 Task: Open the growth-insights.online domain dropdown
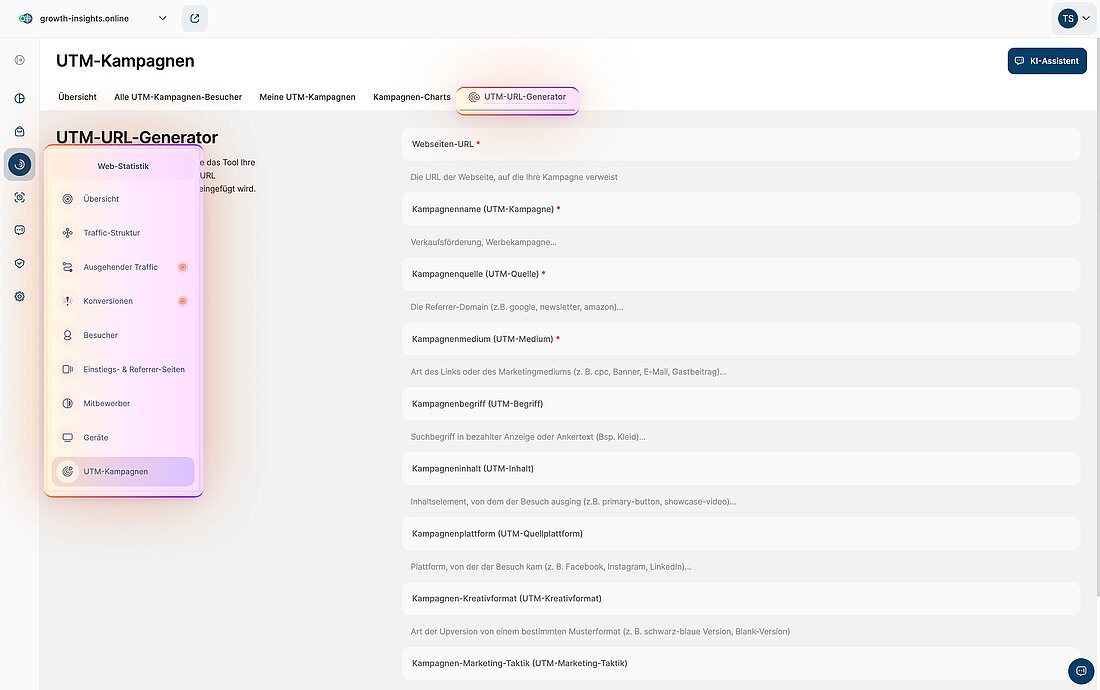(x=95, y=18)
